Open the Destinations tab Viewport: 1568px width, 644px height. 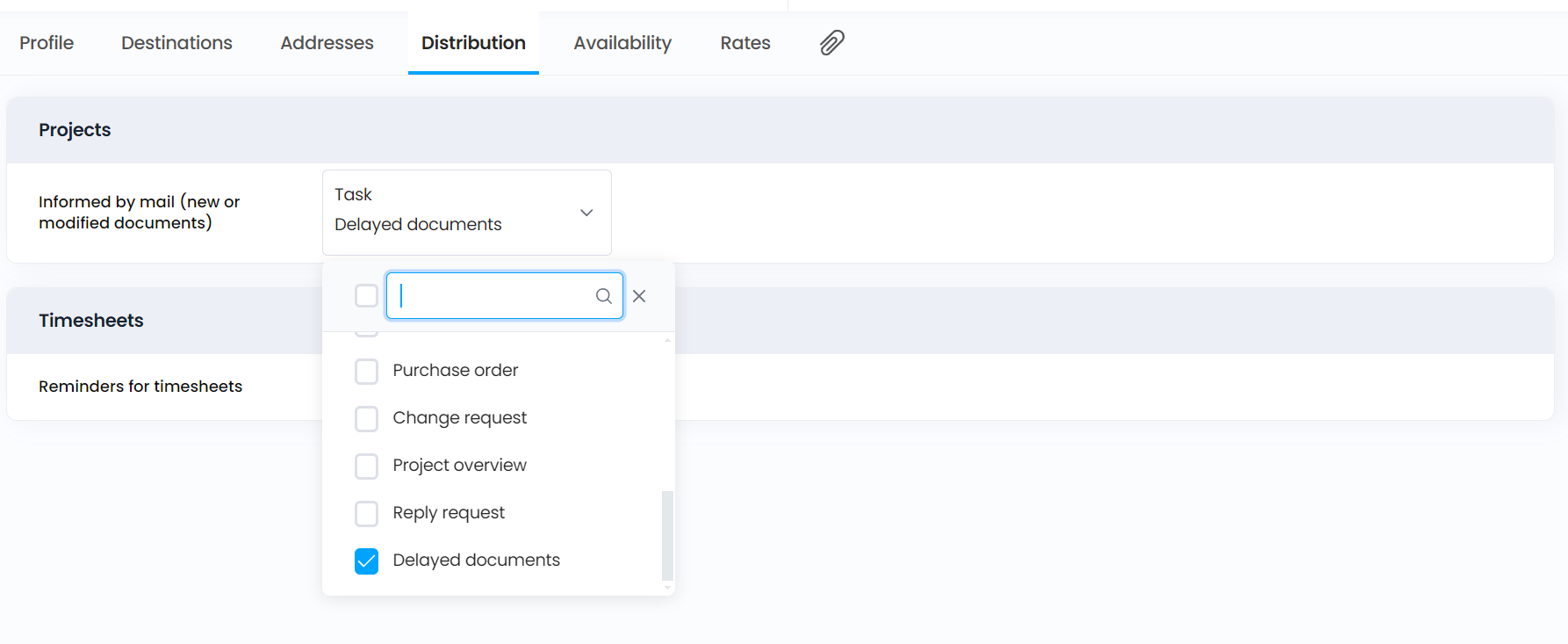(176, 43)
